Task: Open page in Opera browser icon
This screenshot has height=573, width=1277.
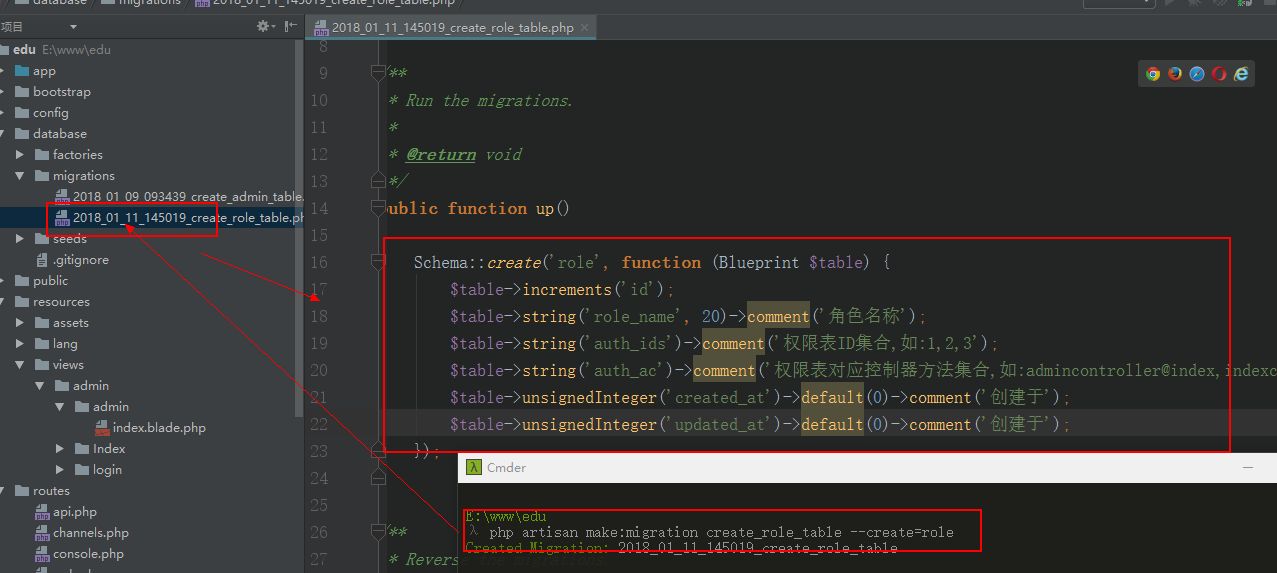Action: pos(1219,73)
